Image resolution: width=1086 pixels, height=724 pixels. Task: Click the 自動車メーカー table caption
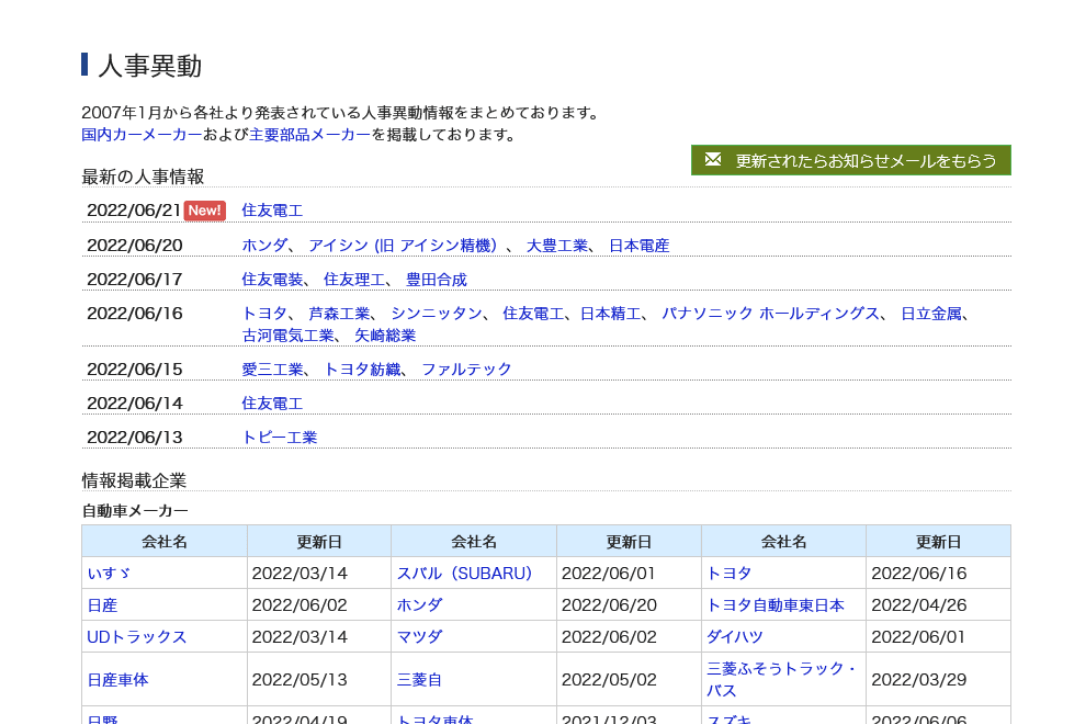pos(135,511)
